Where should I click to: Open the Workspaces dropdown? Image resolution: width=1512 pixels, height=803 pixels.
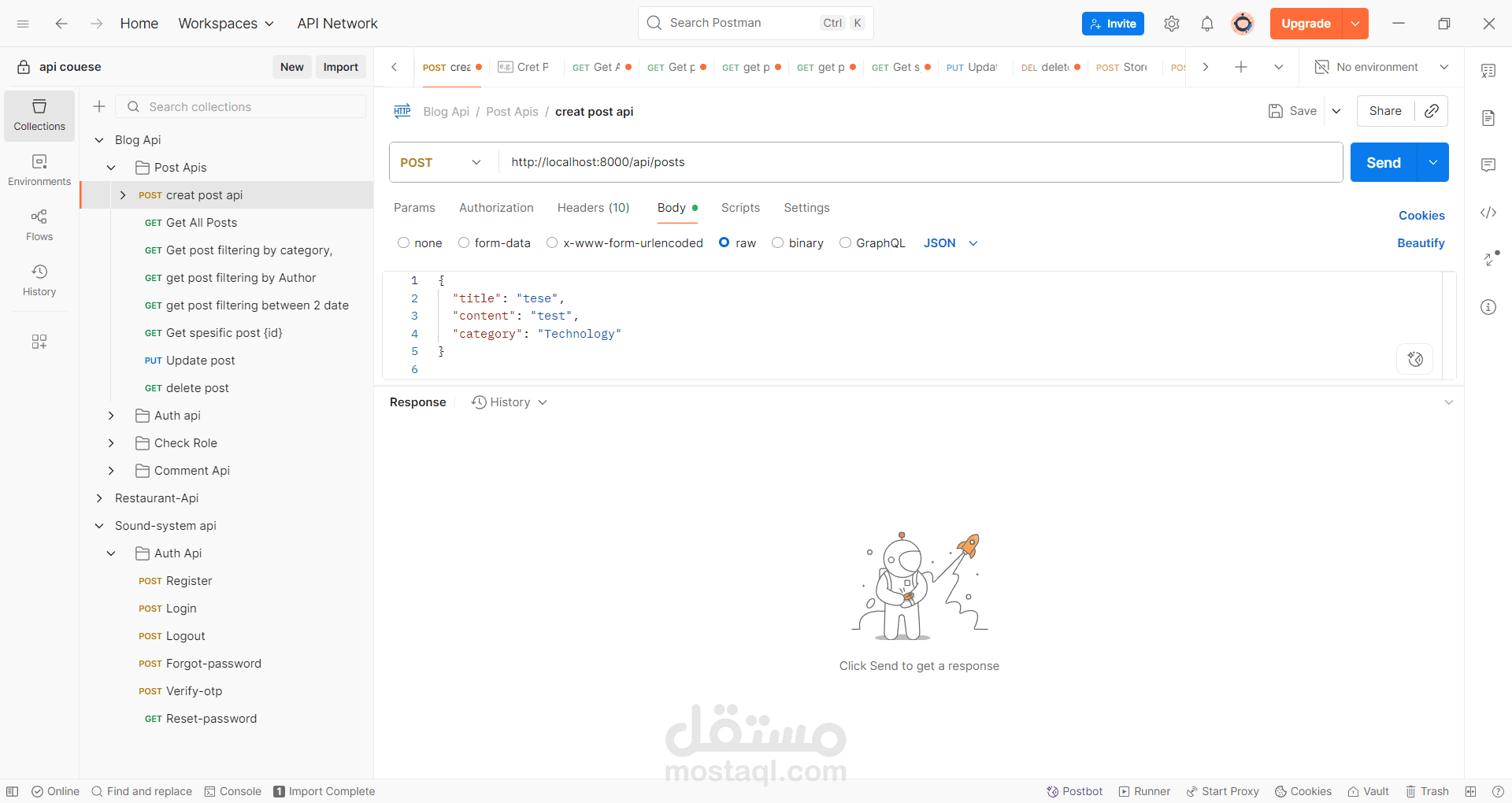(x=226, y=24)
